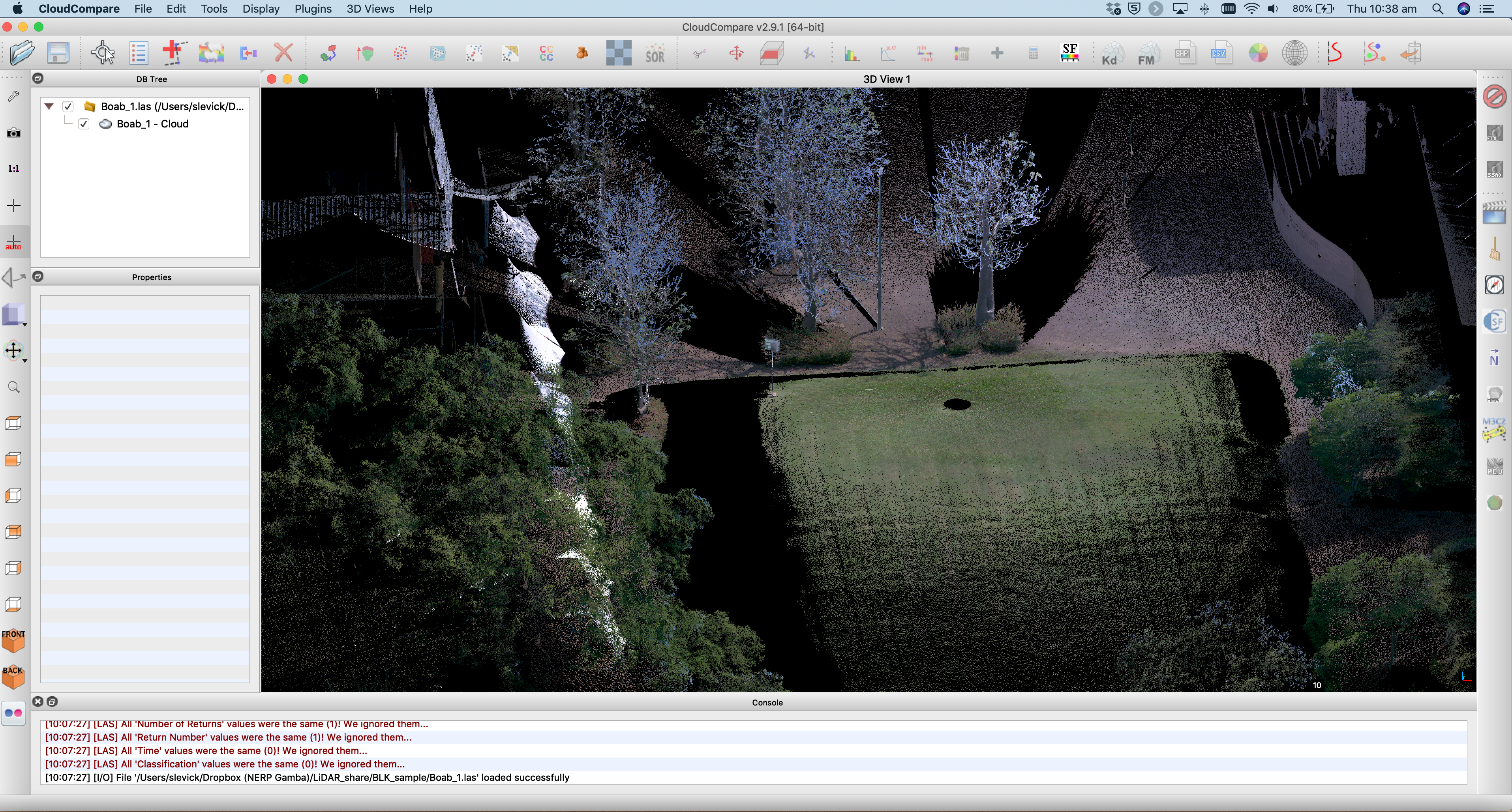The width and height of the screenshot is (1512, 812).
Task: Click the compass icon in right toolbar
Action: point(1494,285)
